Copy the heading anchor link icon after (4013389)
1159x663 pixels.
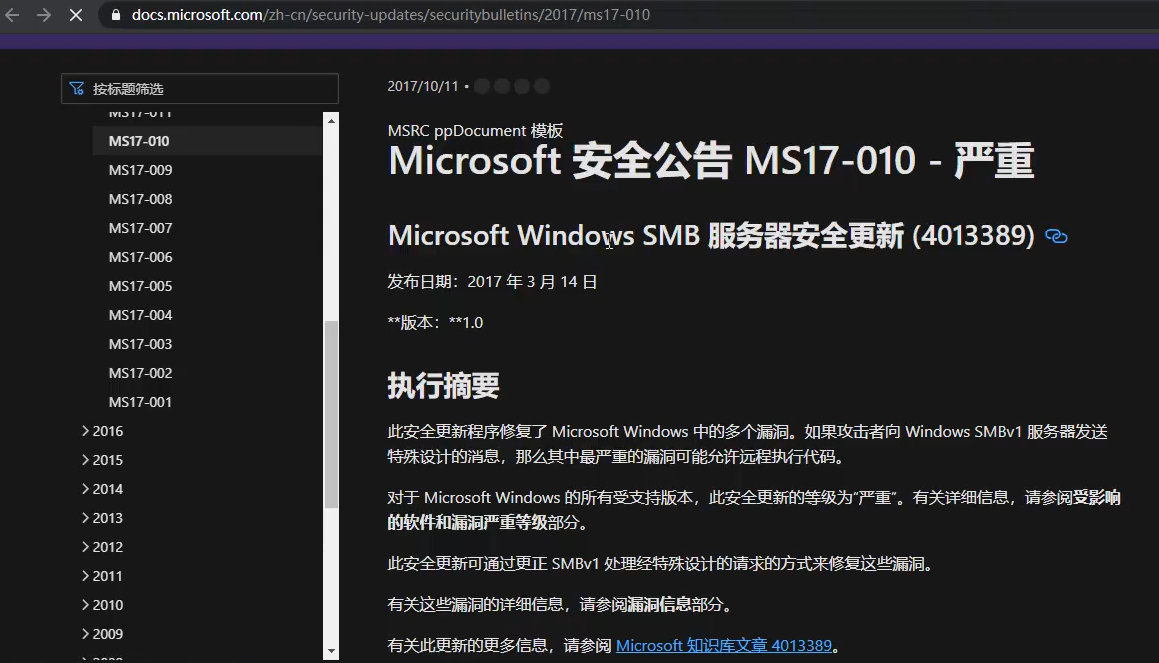[x=1056, y=237]
